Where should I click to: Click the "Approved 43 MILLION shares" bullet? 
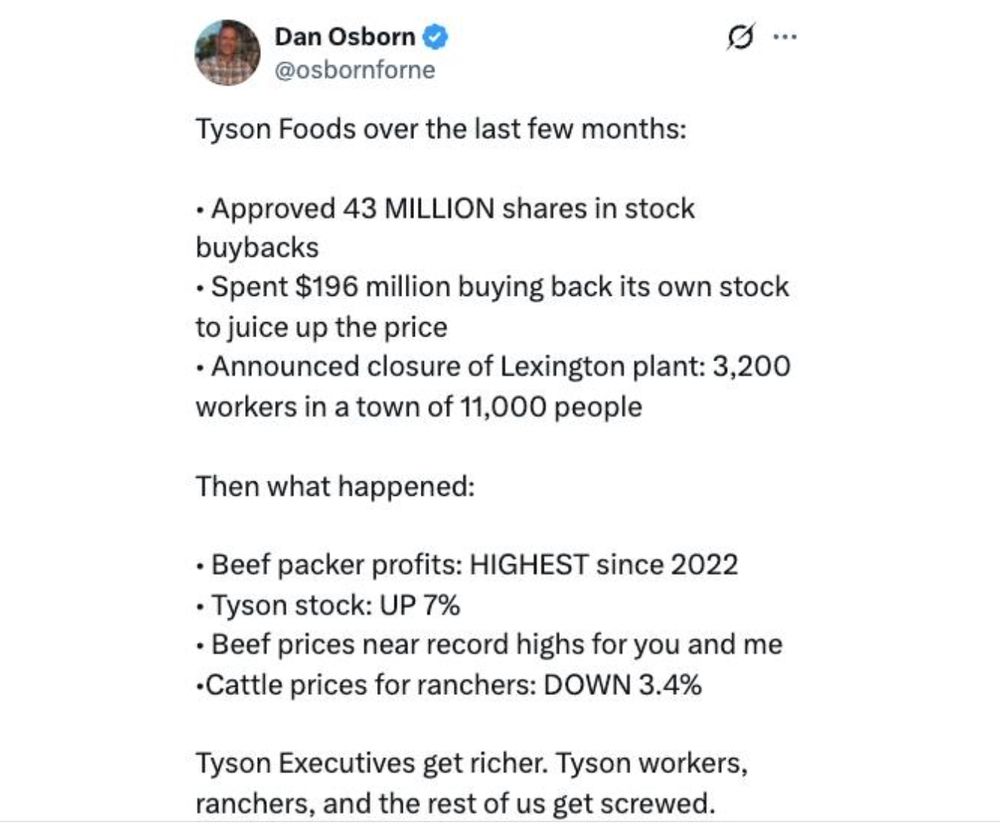[452, 209]
